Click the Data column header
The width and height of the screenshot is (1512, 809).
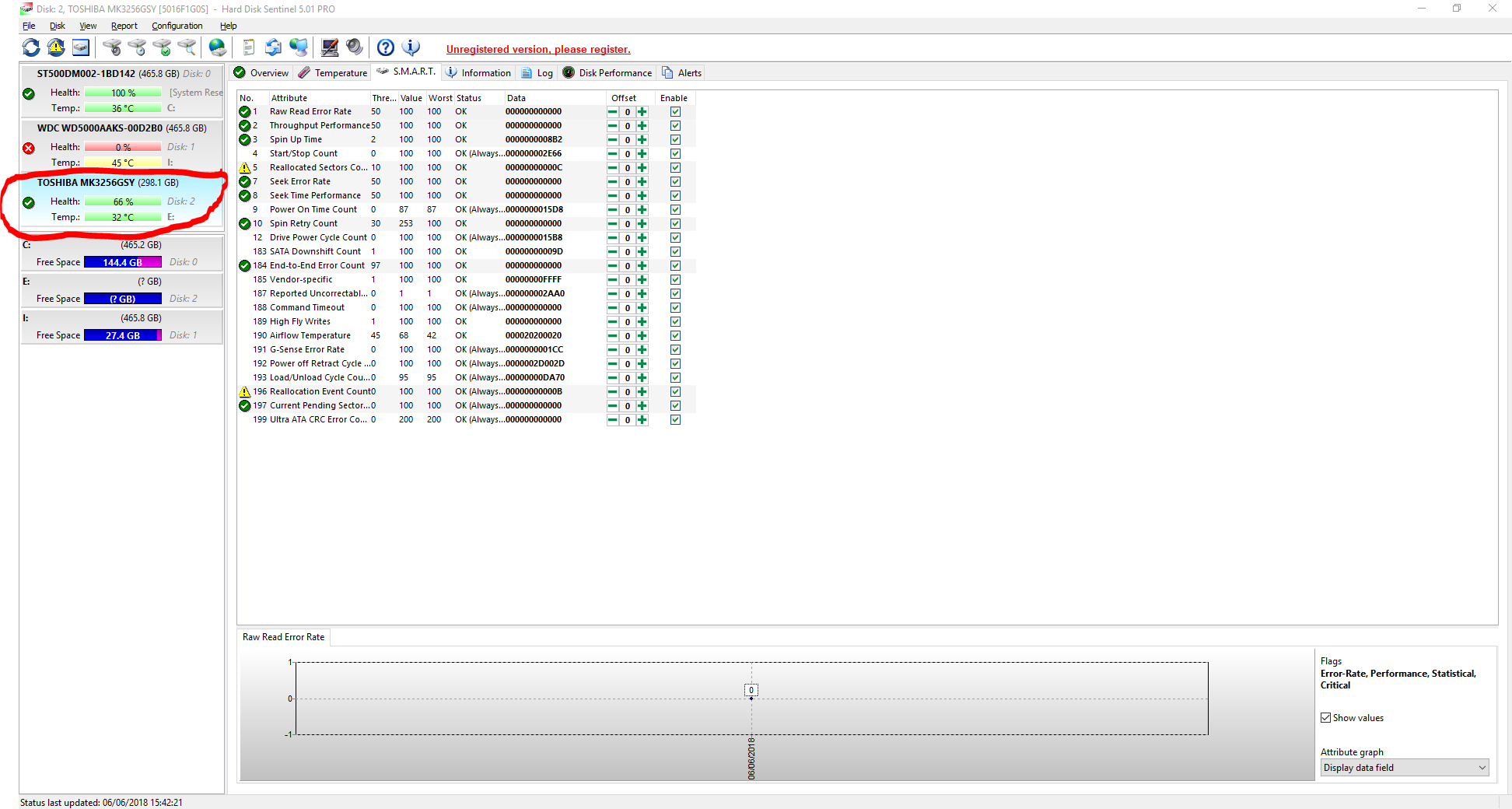[x=555, y=98]
